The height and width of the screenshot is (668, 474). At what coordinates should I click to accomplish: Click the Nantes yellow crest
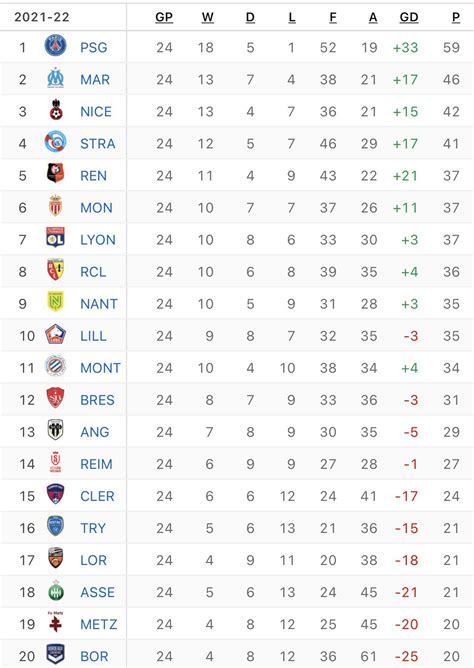(x=55, y=302)
